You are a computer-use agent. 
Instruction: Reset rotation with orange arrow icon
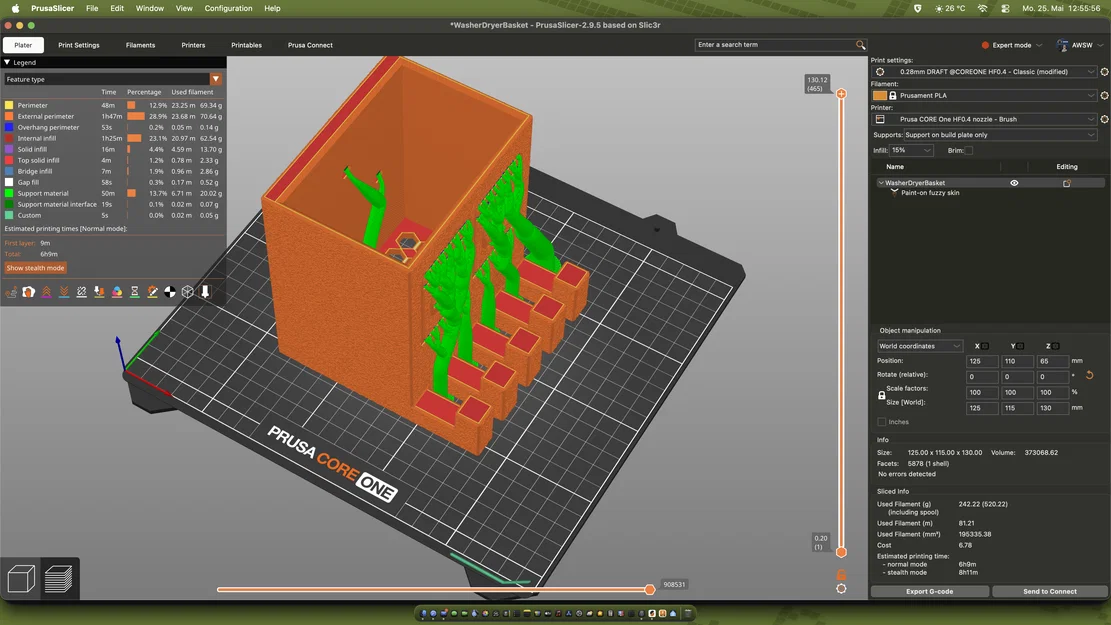(x=1090, y=375)
